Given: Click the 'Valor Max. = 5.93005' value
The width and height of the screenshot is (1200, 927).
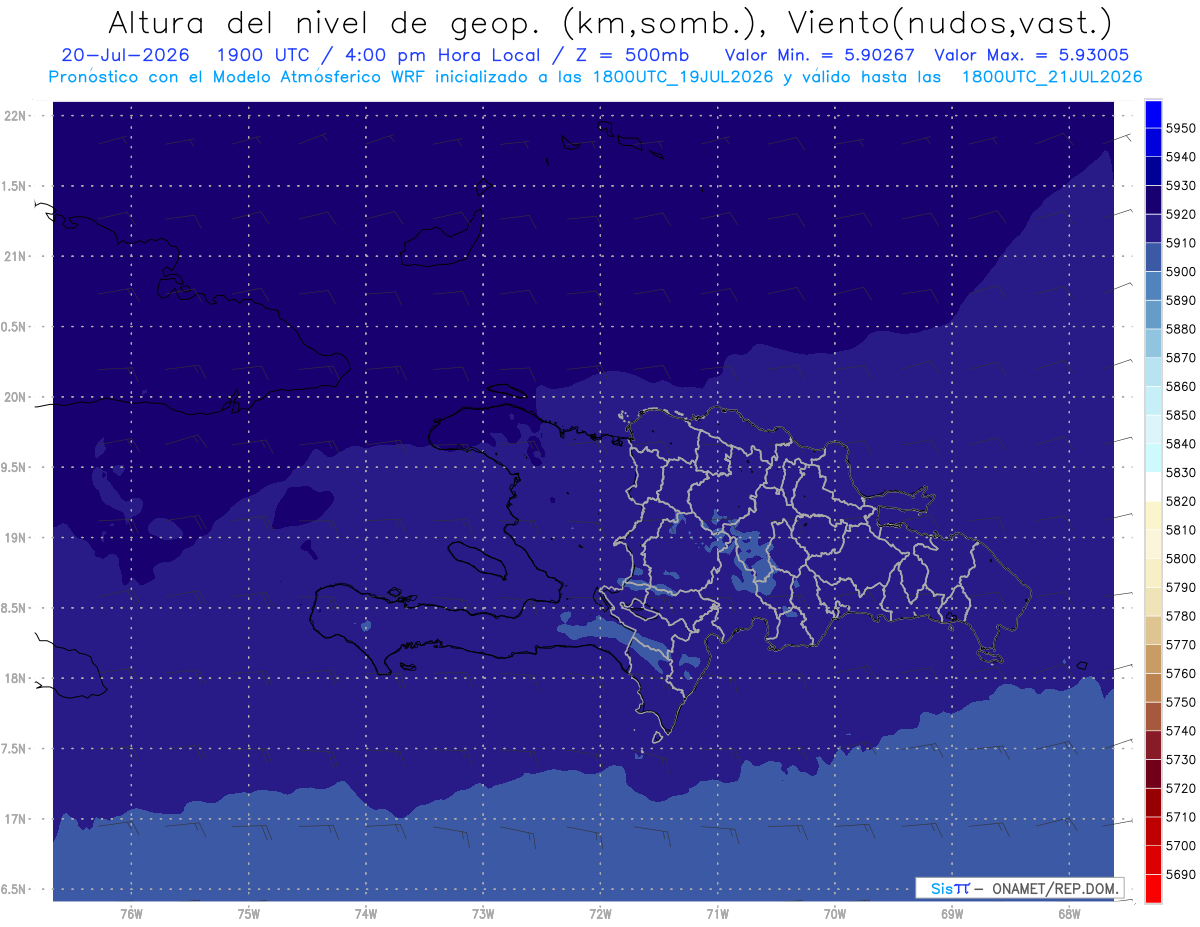Looking at the screenshot, I should (1032, 55).
